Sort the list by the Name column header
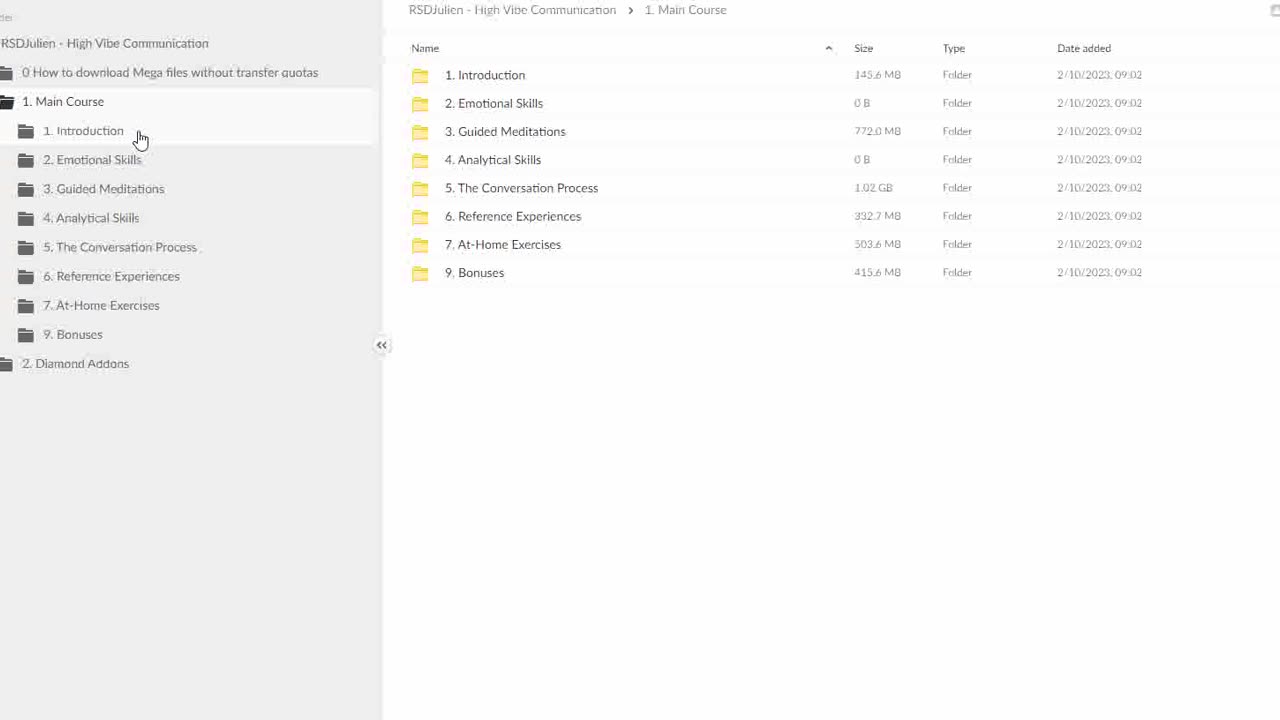This screenshot has height=720, width=1280. coord(425,48)
